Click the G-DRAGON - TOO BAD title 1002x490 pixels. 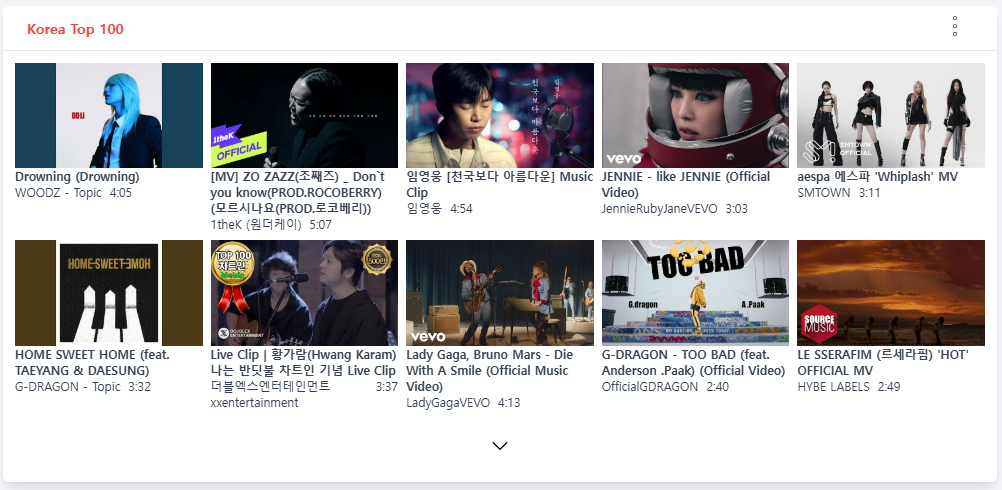click(693, 362)
